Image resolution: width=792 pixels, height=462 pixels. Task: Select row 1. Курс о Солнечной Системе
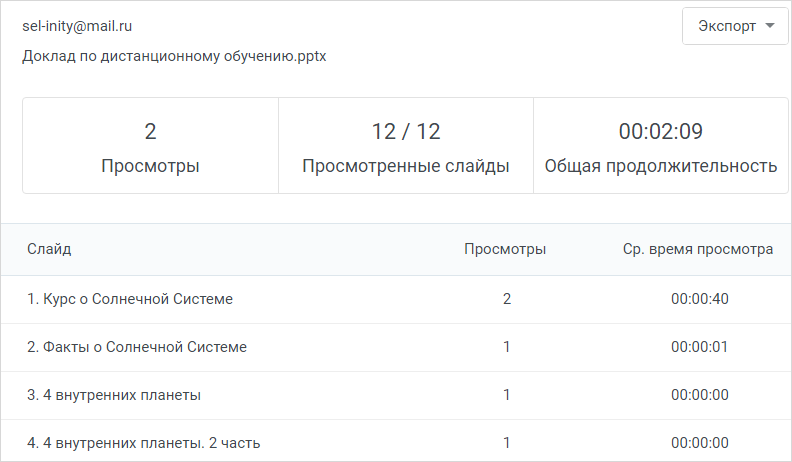[396, 299]
